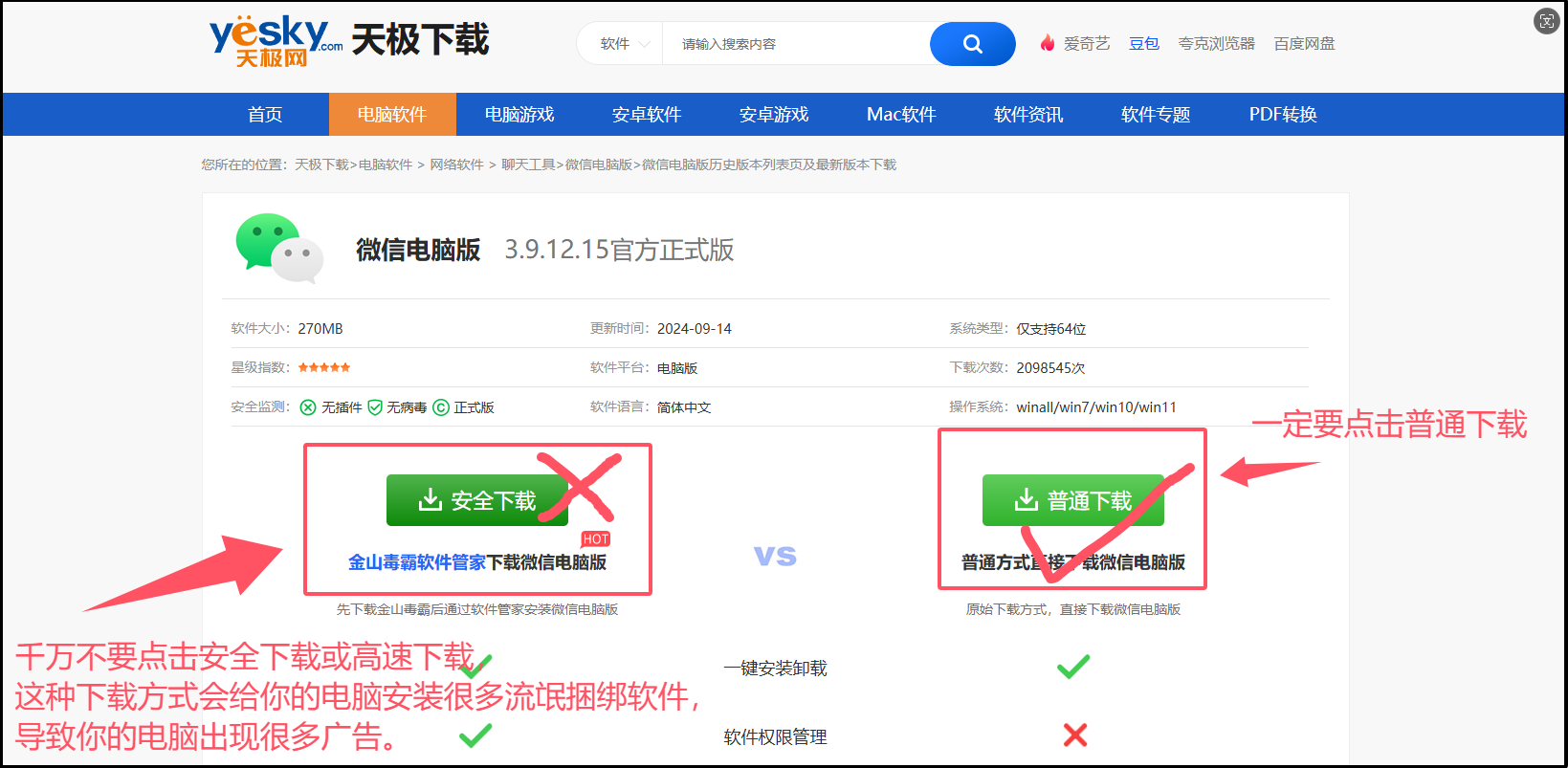Viewport: 1568px width, 768px height.
Task: Select the 软件专题 nav tab
Action: tap(1156, 115)
